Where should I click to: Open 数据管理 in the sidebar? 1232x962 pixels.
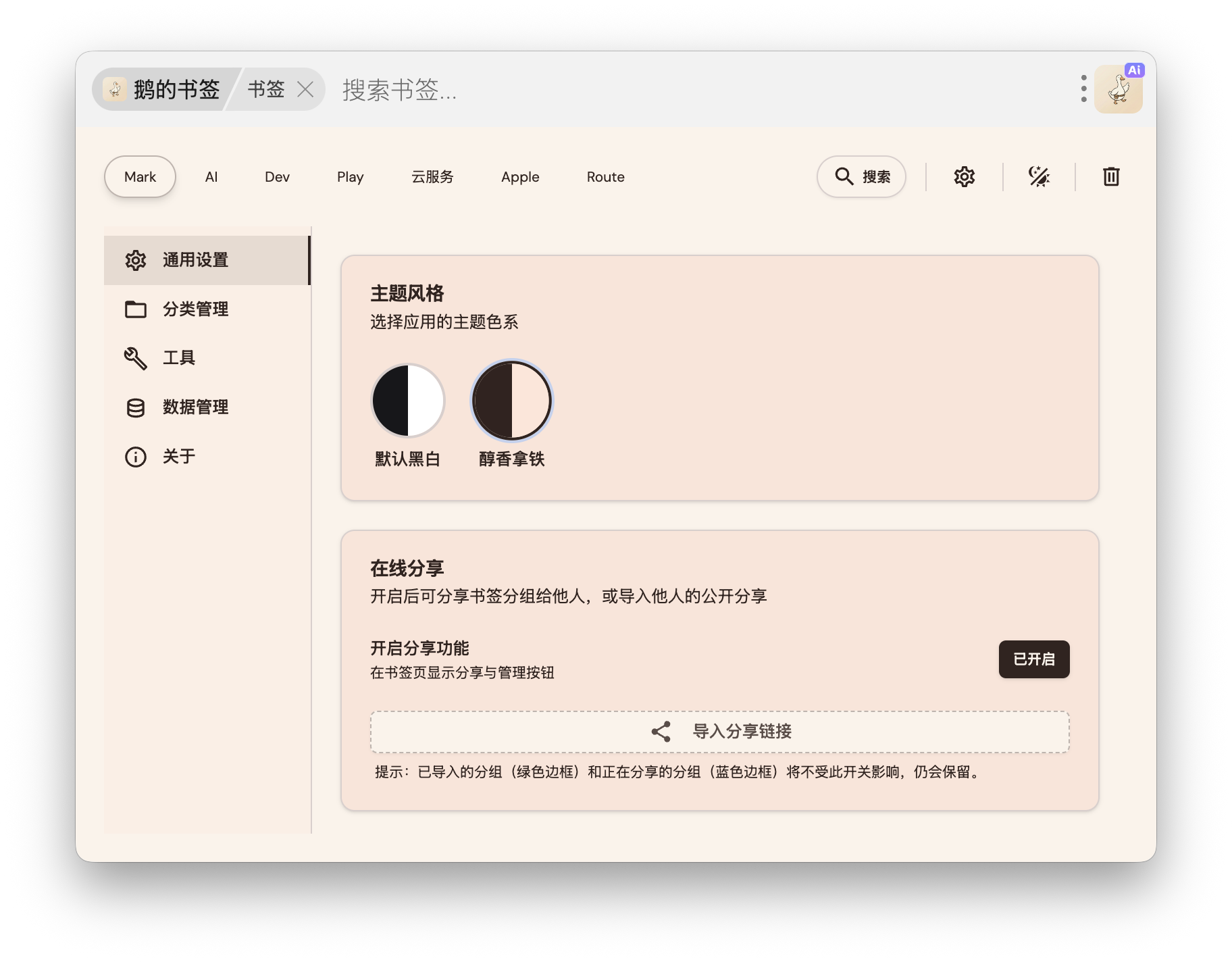point(195,407)
